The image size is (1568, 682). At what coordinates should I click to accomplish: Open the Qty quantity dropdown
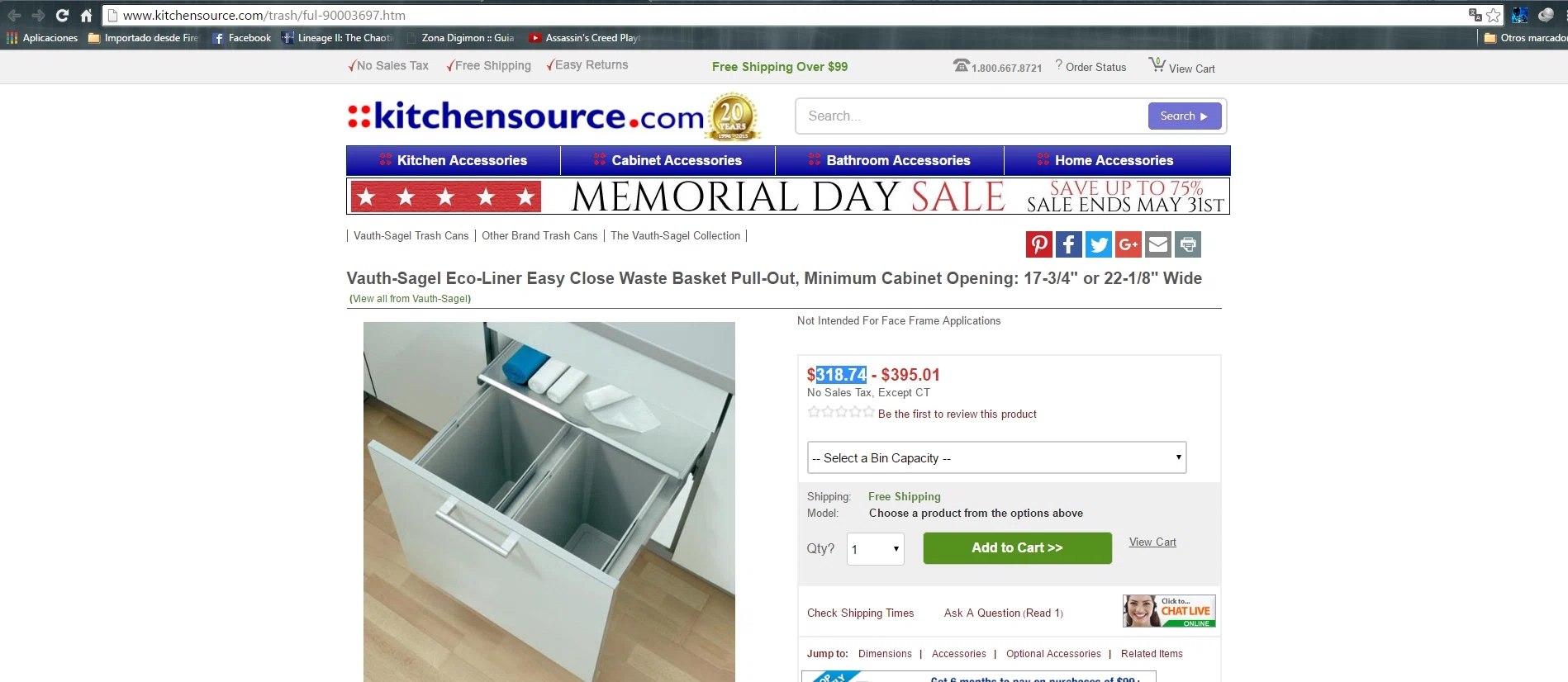pos(875,549)
